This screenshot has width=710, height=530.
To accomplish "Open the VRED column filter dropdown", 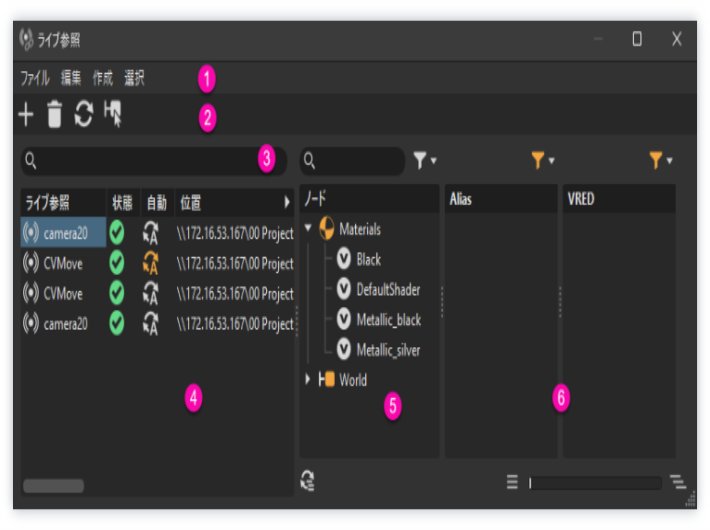I will point(661,160).
